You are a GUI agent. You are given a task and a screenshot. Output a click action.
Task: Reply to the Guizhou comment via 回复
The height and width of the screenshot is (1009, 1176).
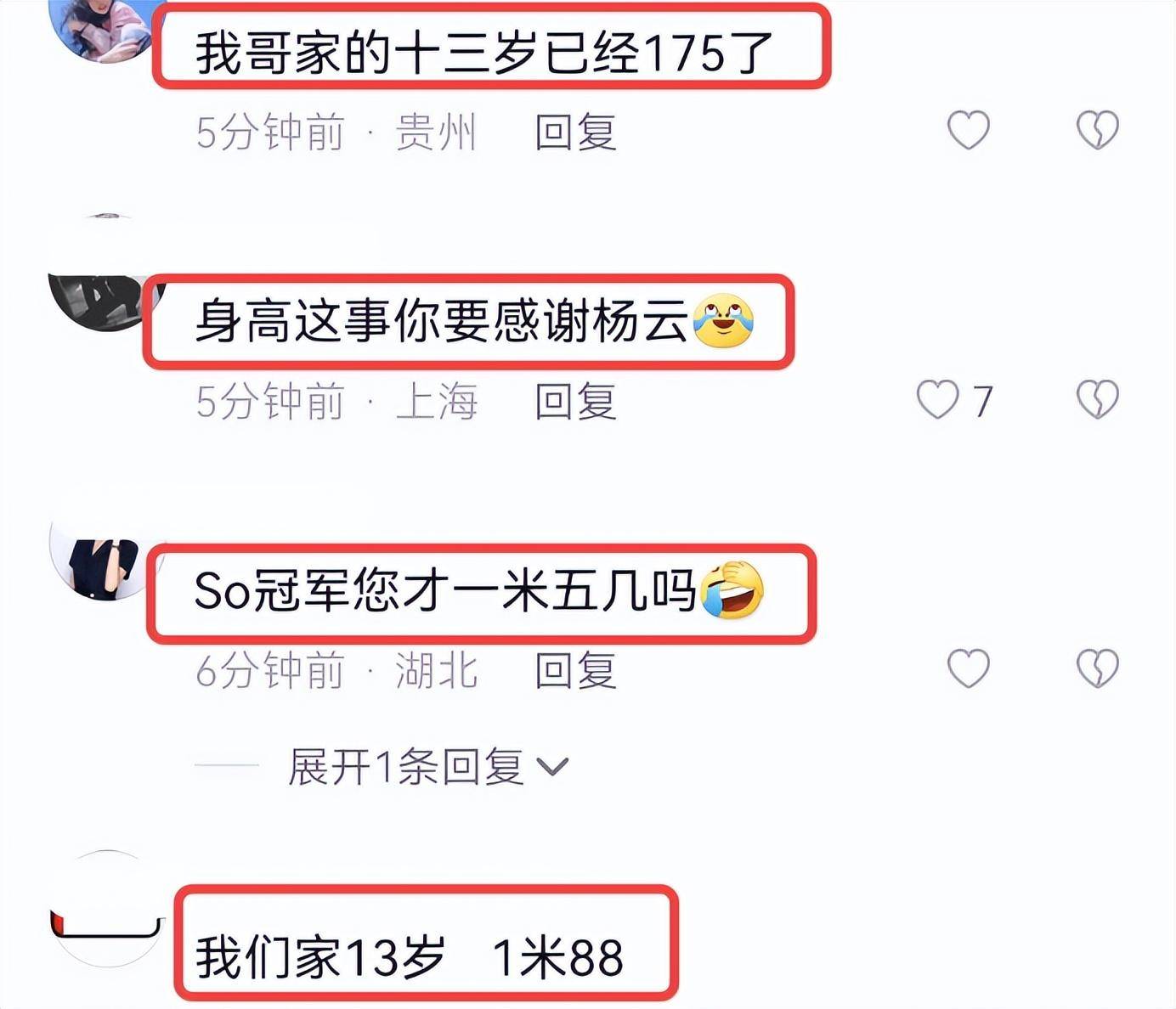(575, 132)
